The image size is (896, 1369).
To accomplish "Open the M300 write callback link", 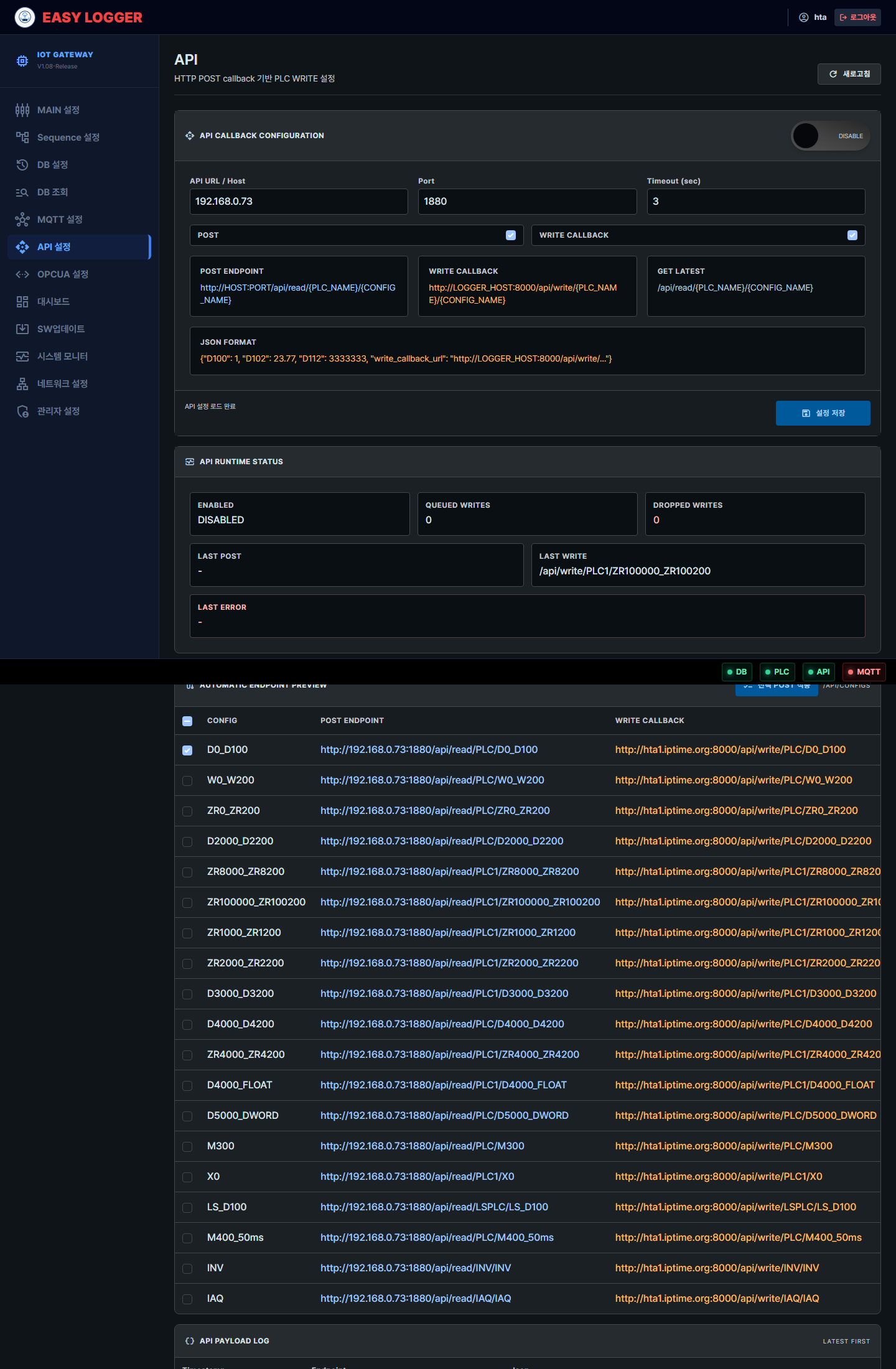I will point(724,1146).
